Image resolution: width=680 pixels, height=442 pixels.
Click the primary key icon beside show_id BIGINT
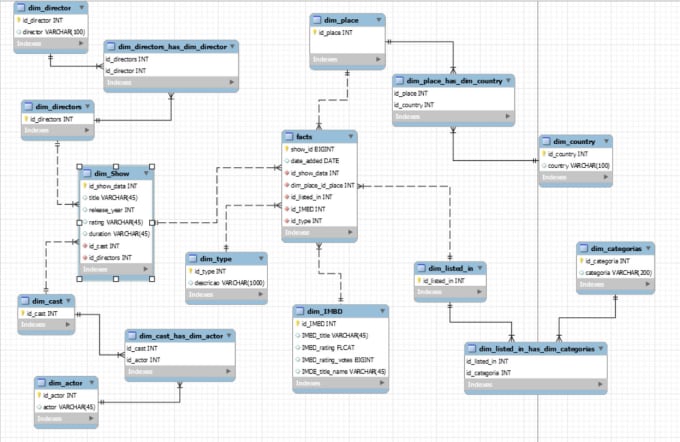click(287, 149)
